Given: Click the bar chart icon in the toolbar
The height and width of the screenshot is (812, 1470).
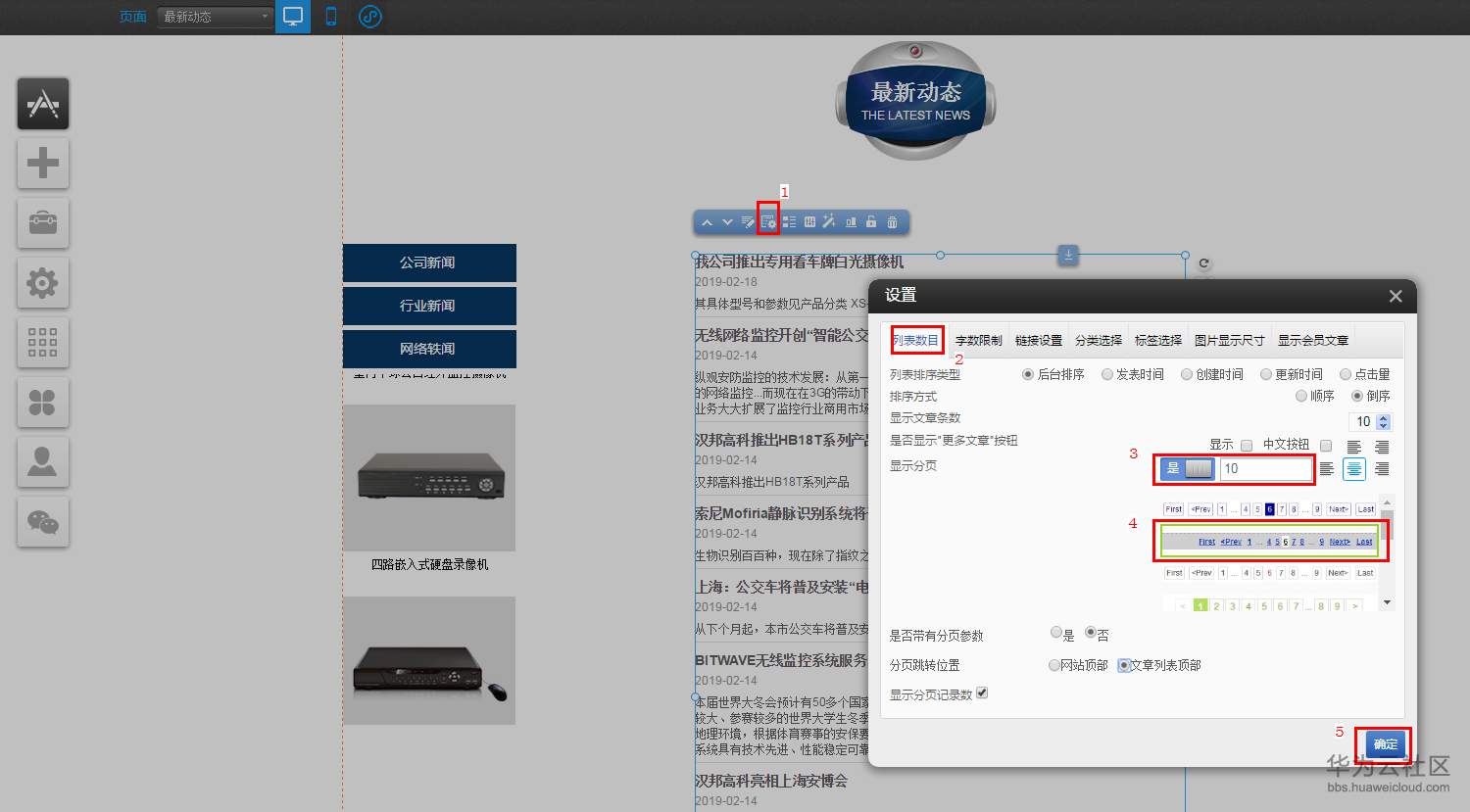Looking at the screenshot, I should (x=851, y=221).
